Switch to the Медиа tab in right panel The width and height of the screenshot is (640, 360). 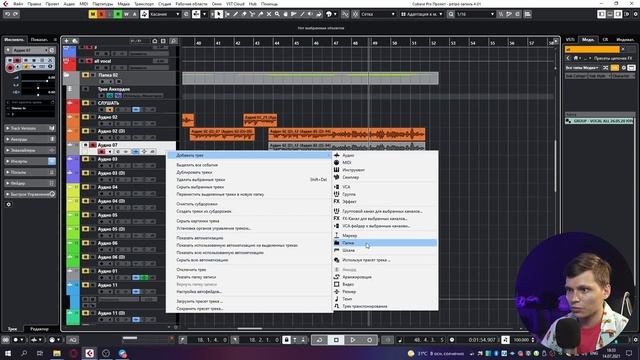click(x=588, y=40)
